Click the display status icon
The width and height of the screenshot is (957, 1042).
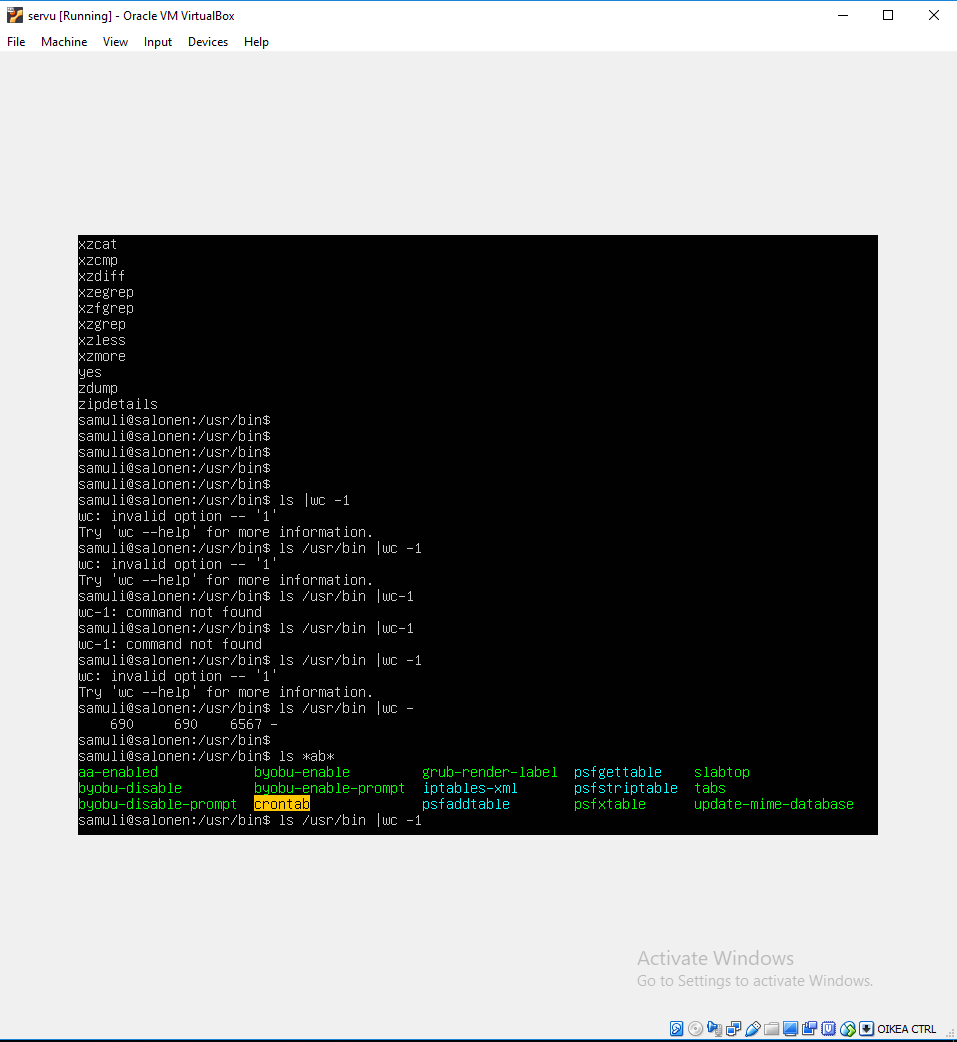point(789,1028)
